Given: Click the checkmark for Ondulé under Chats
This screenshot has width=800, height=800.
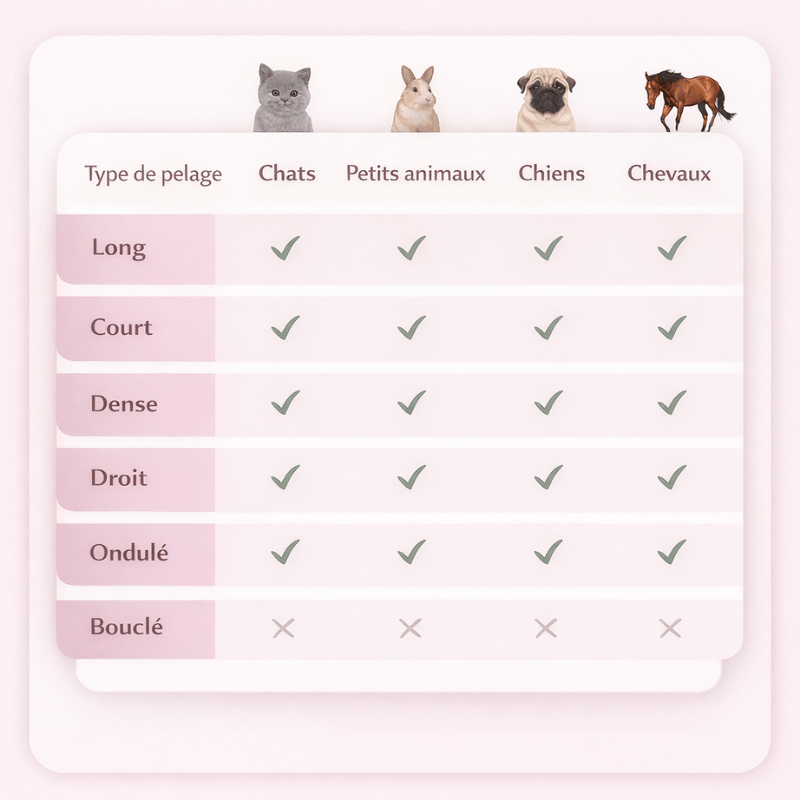Looking at the screenshot, I should [285, 552].
